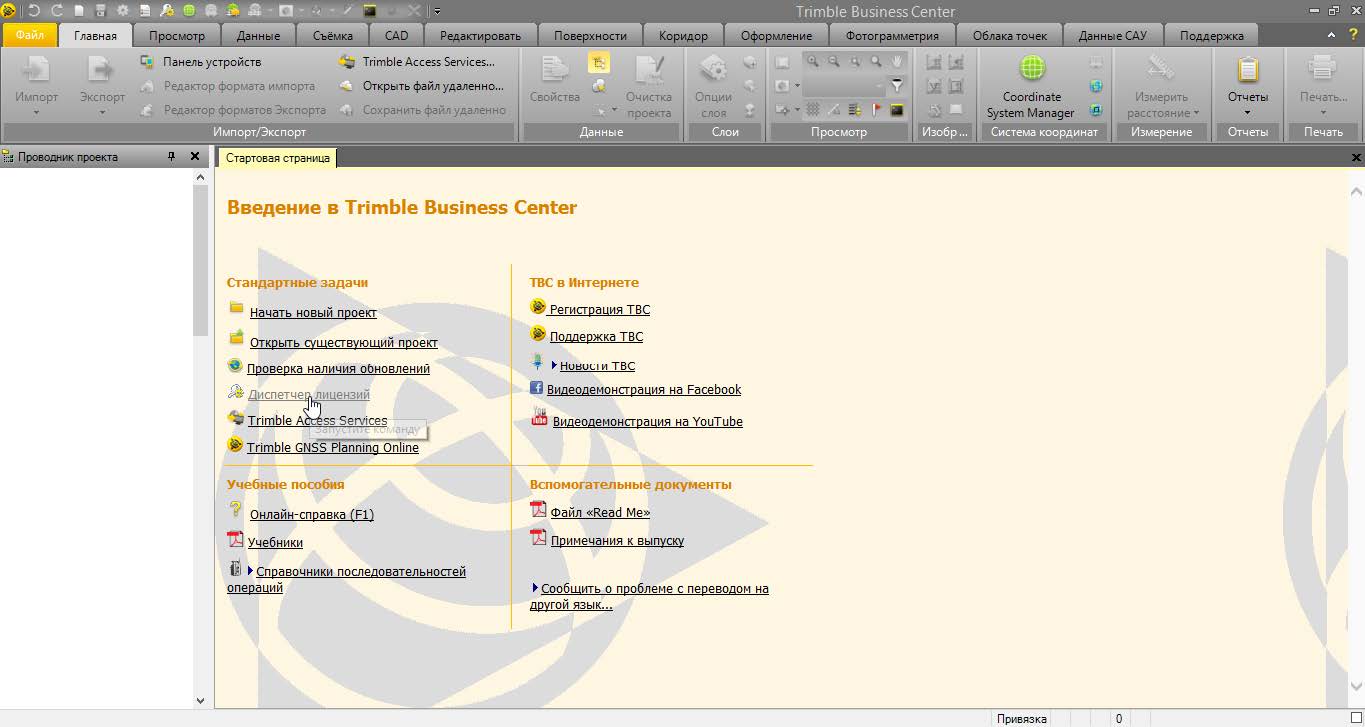Click the Trimble application logo button
The image size is (1365, 727).
[9, 11]
